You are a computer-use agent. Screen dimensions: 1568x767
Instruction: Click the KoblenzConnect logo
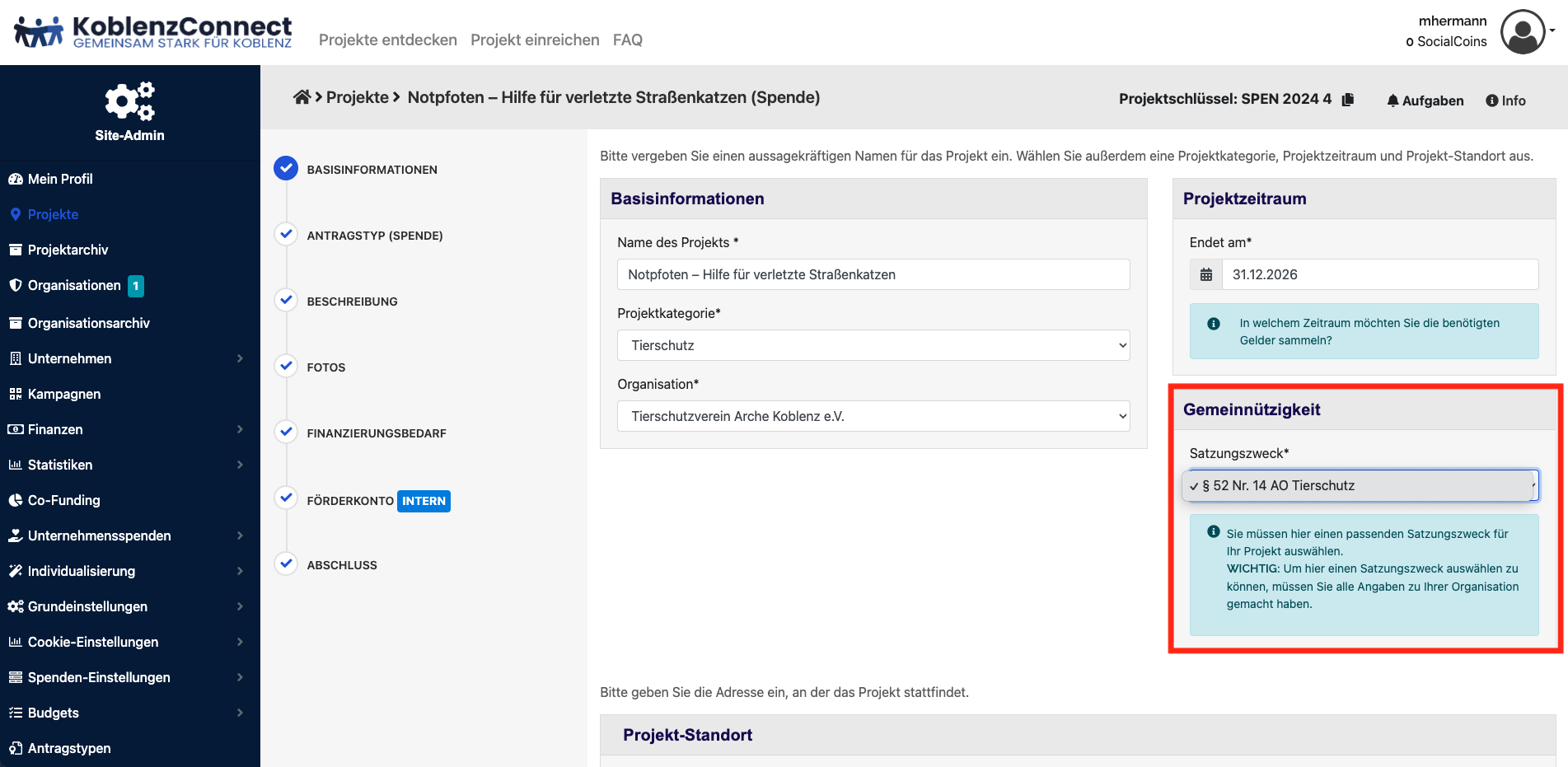pos(153,32)
